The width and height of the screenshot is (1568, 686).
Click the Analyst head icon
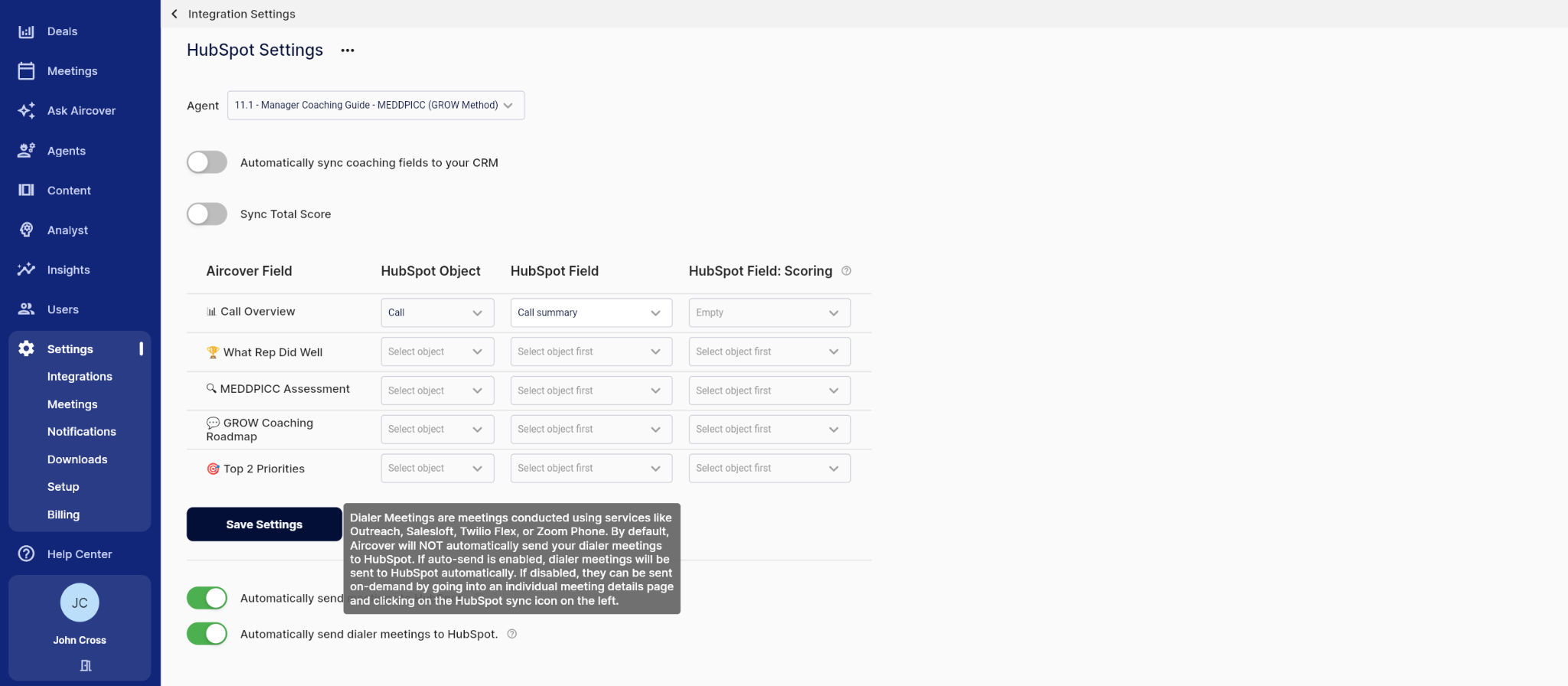coord(26,230)
